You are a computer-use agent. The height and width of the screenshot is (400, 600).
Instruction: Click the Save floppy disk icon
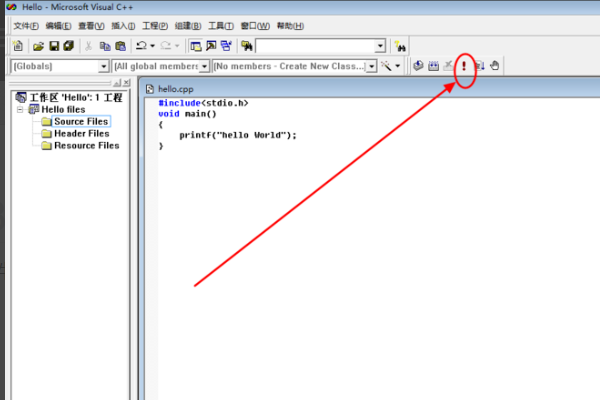(54, 46)
